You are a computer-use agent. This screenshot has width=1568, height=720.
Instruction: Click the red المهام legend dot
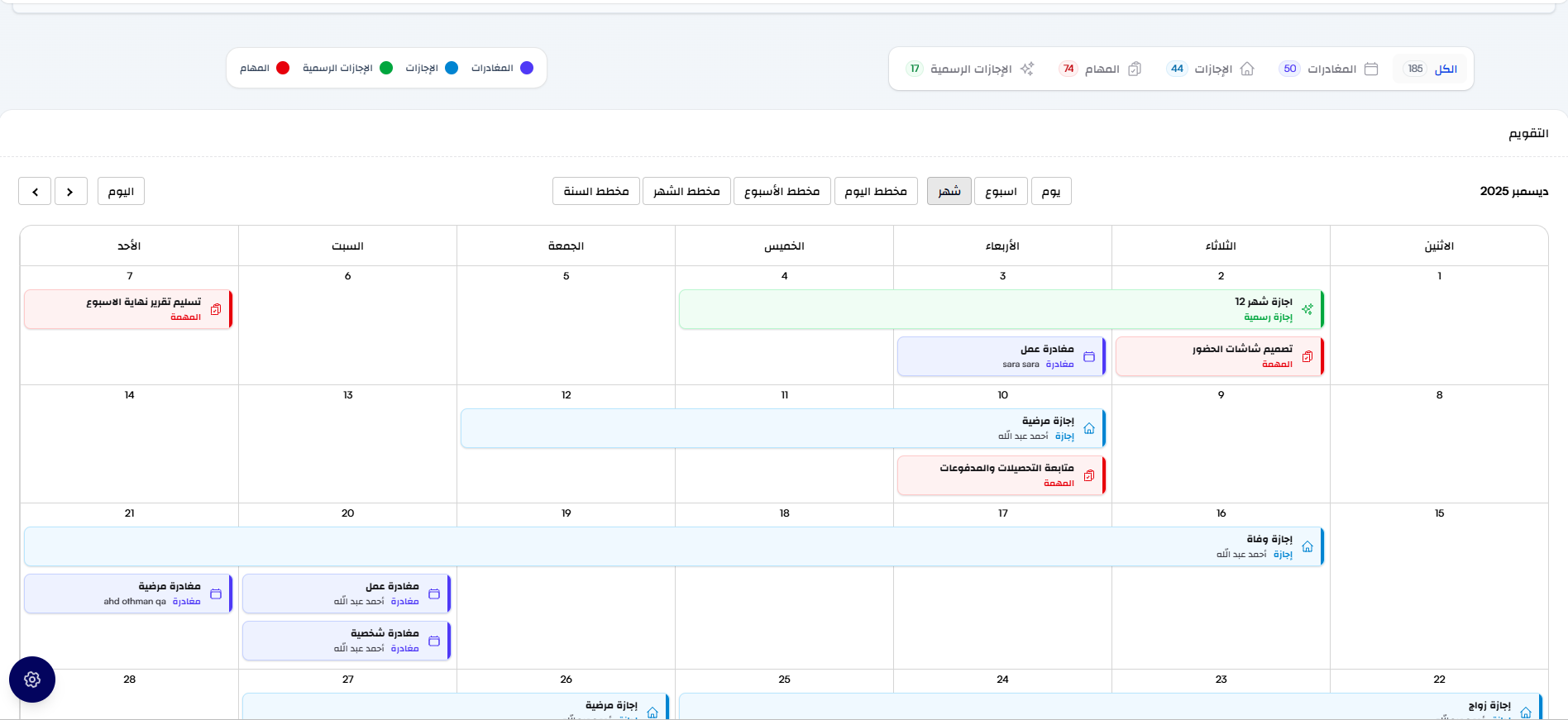click(x=283, y=68)
